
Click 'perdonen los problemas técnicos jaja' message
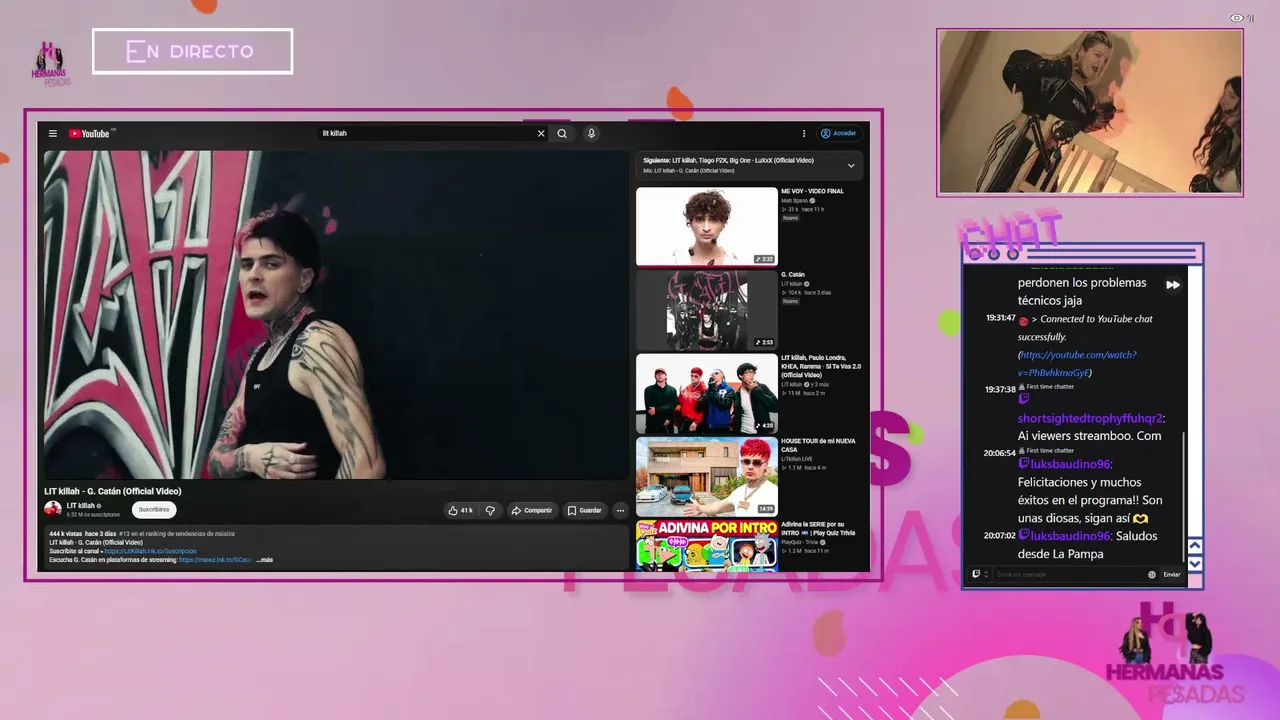(x=1082, y=291)
